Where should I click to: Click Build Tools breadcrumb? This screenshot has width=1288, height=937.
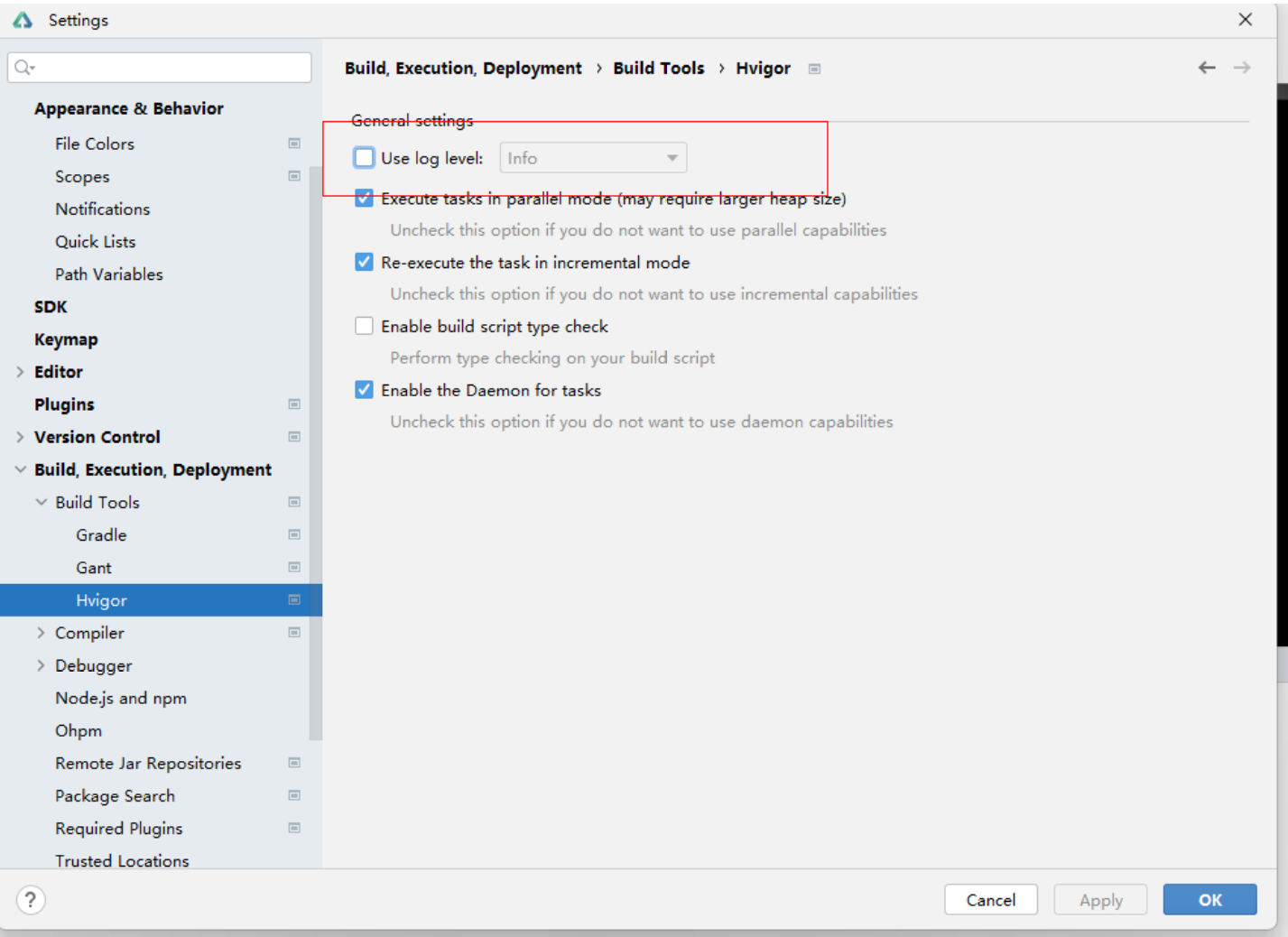[659, 68]
